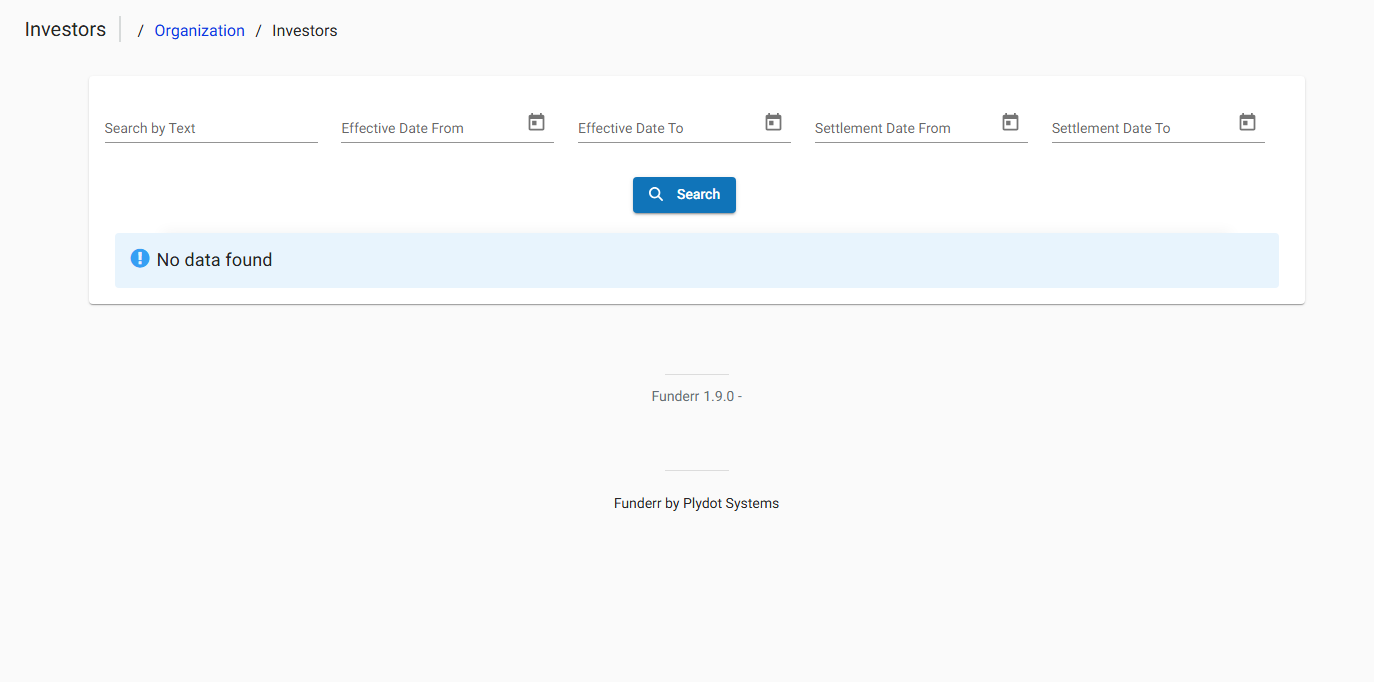
Task: Click the Settlement Date To text field
Action: pyautogui.click(x=1140, y=128)
